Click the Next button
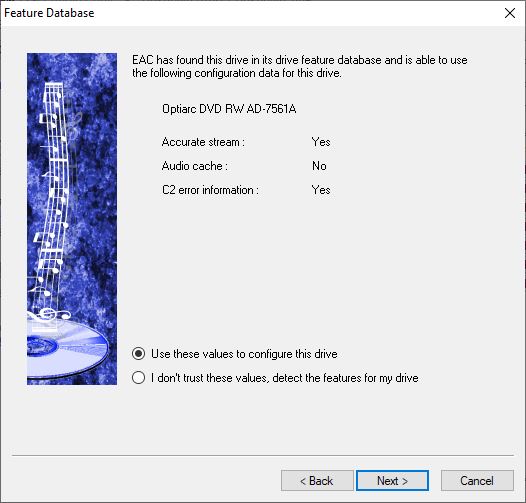This screenshot has width=526, height=503. pos(392,481)
